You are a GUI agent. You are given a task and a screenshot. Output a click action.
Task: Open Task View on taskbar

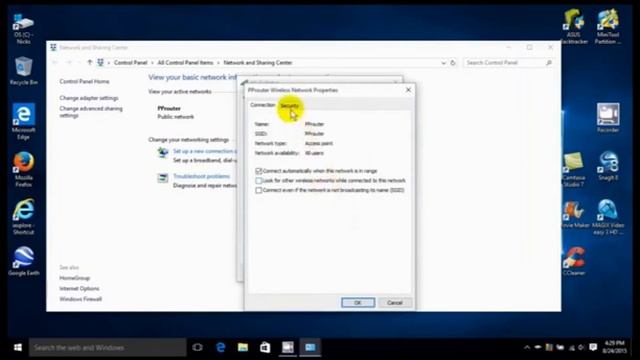[x=198, y=347]
